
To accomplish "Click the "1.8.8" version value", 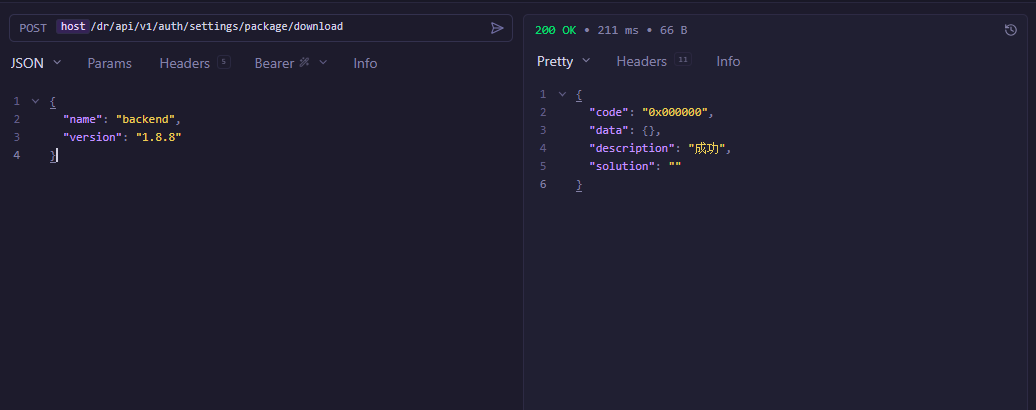I will coord(158,137).
